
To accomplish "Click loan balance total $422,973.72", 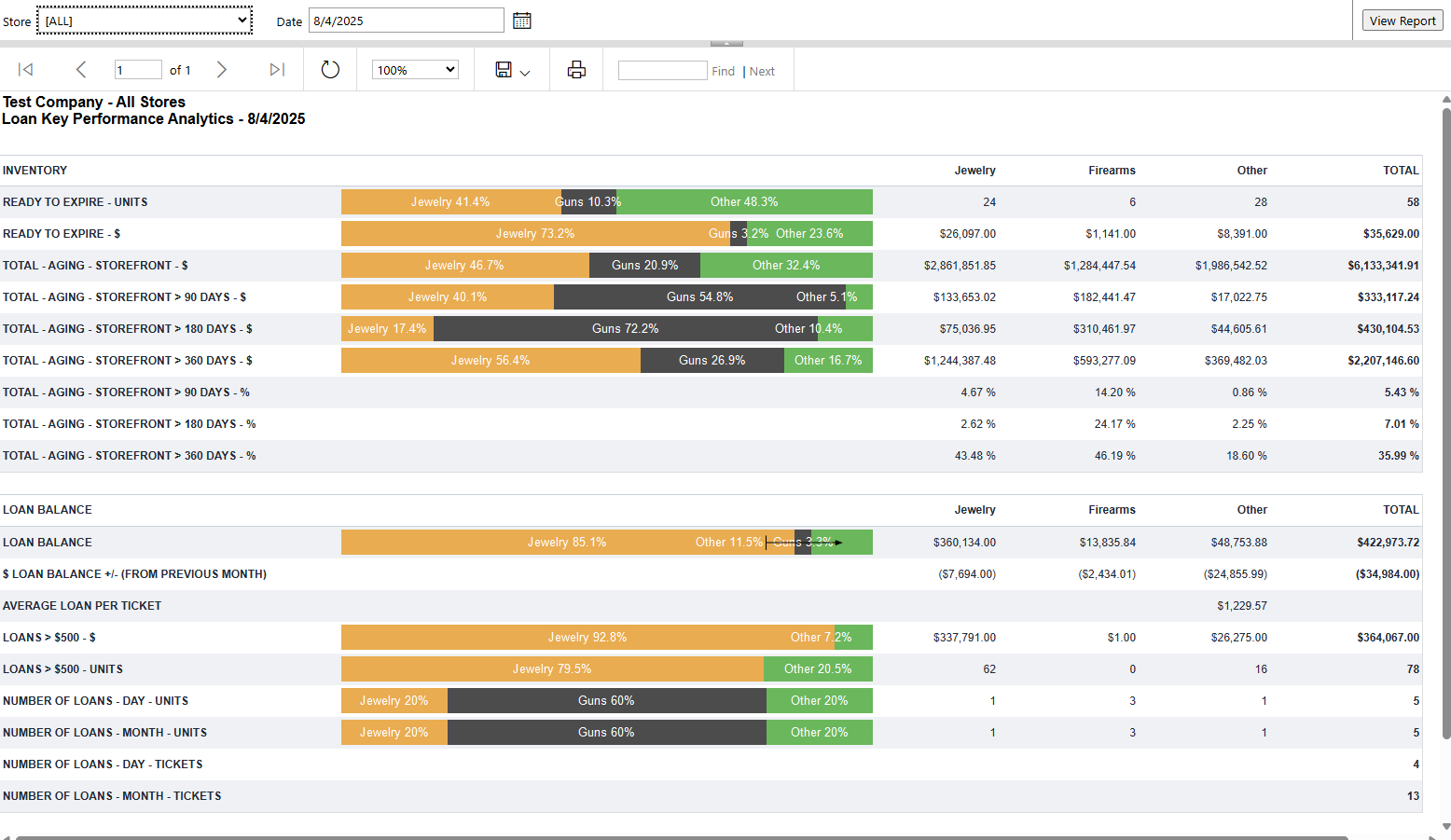I will (x=1389, y=543).
